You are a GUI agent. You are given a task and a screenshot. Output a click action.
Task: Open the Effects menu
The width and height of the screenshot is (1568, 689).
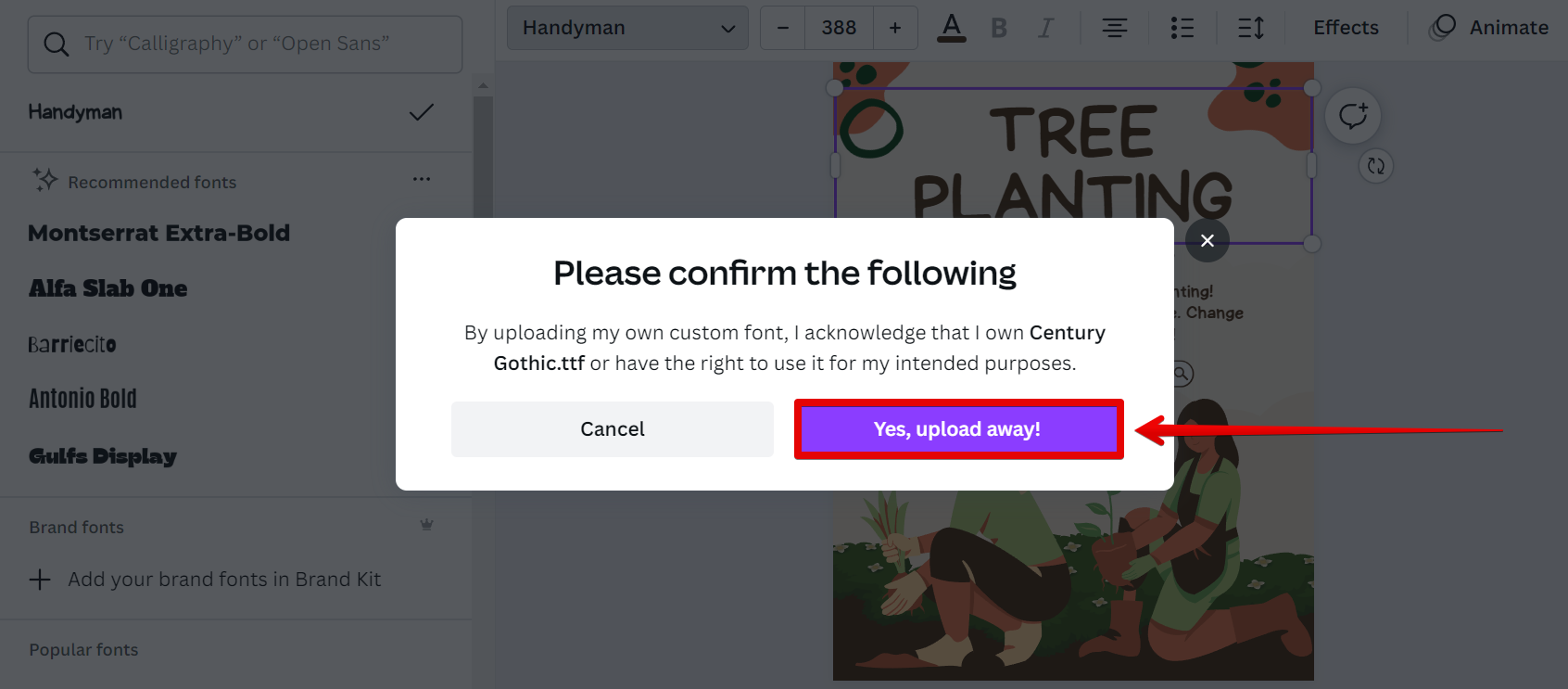(1346, 28)
